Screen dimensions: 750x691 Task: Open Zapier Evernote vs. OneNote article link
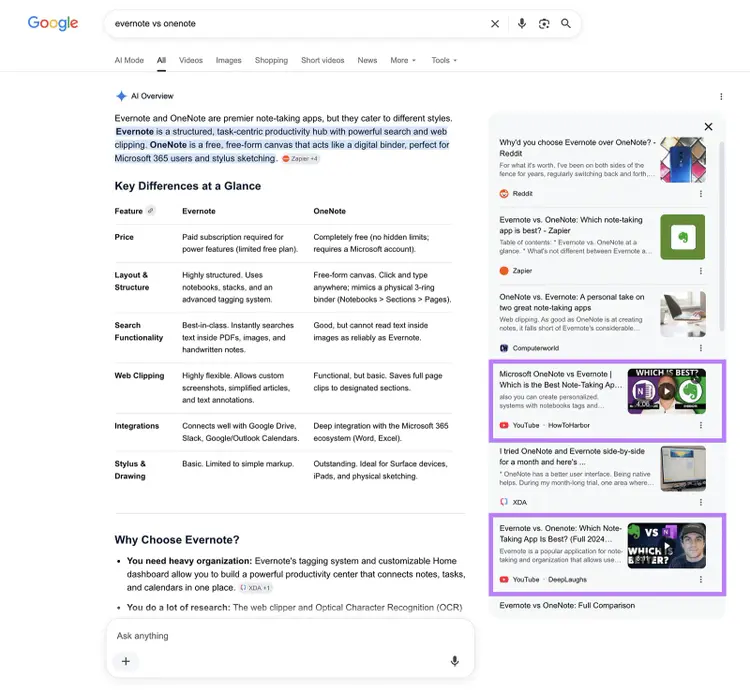571,225
